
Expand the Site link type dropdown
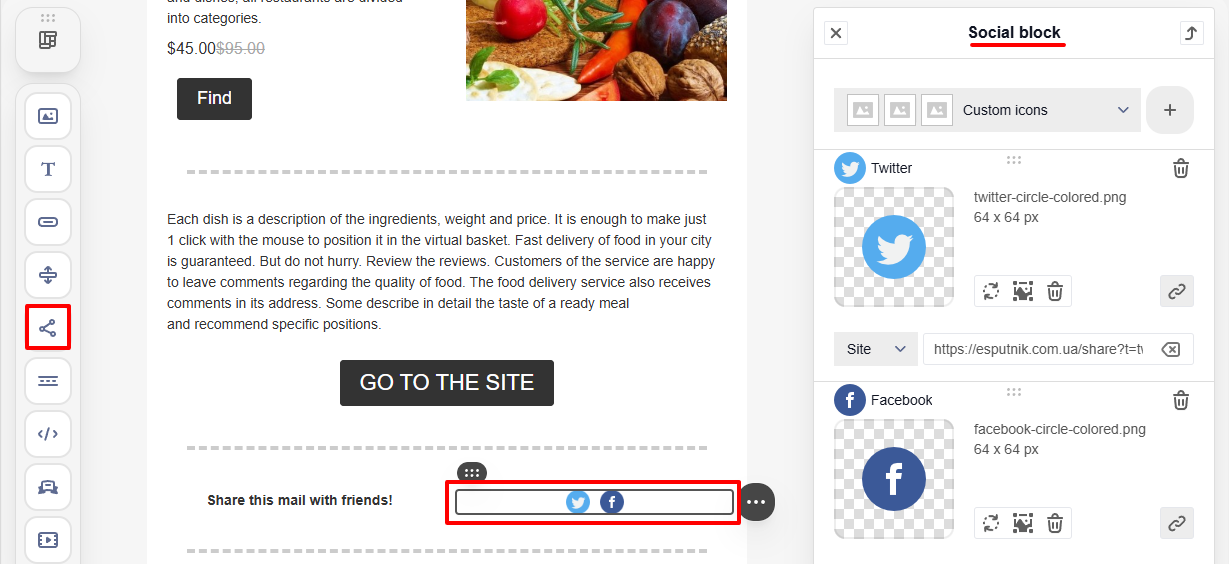coord(876,349)
